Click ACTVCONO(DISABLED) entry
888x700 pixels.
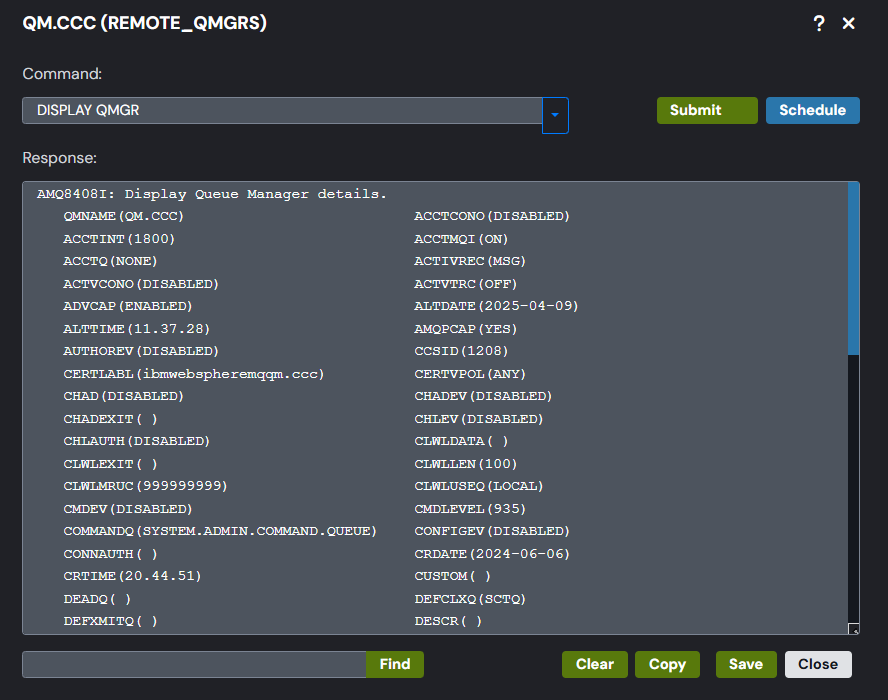point(141,284)
